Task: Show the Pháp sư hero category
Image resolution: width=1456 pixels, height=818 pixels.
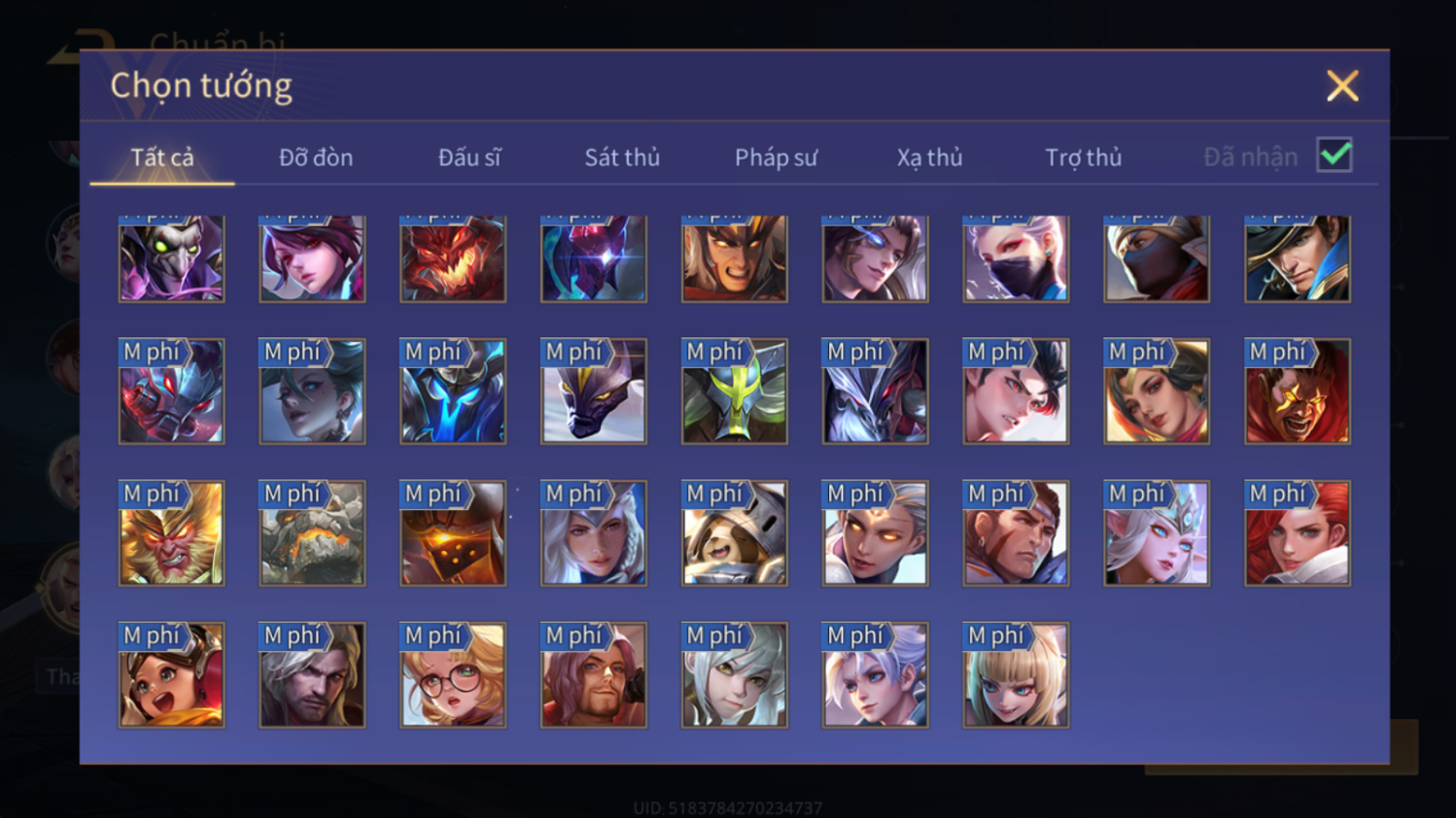Action: tap(776, 157)
